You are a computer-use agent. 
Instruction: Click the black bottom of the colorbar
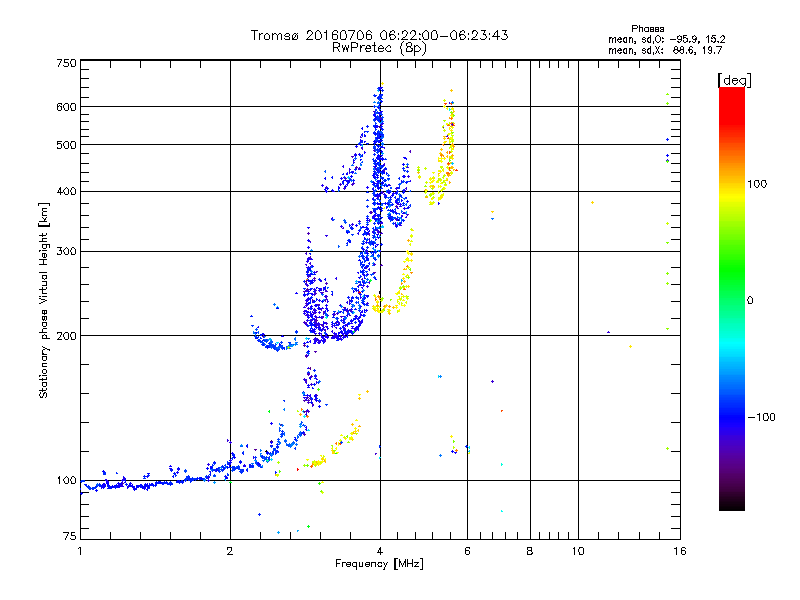coord(732,504)
